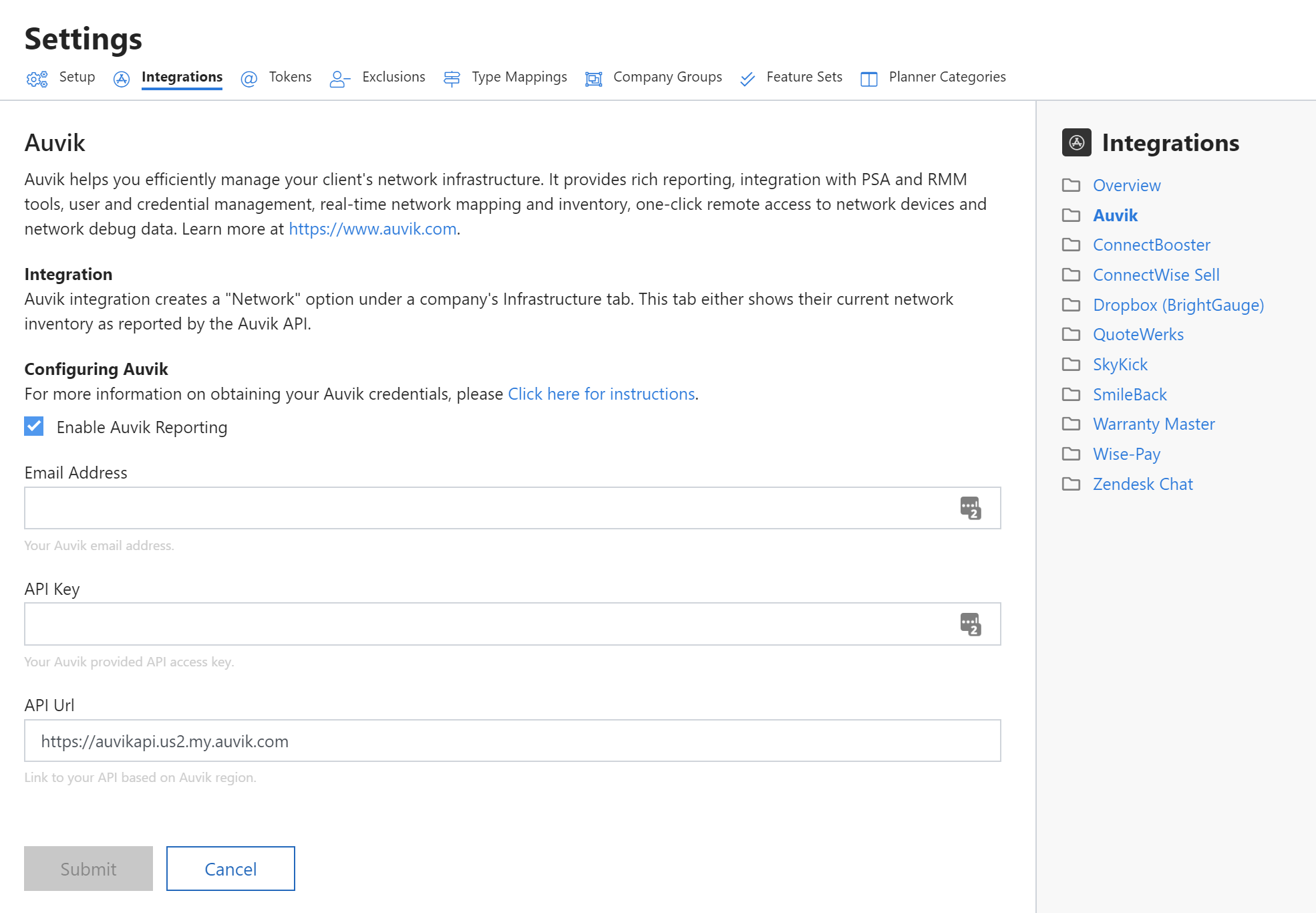Click the 'Your Auvik provided API access key.' hint
Viewport: 1316px width, 913px height.
[129, 662]
